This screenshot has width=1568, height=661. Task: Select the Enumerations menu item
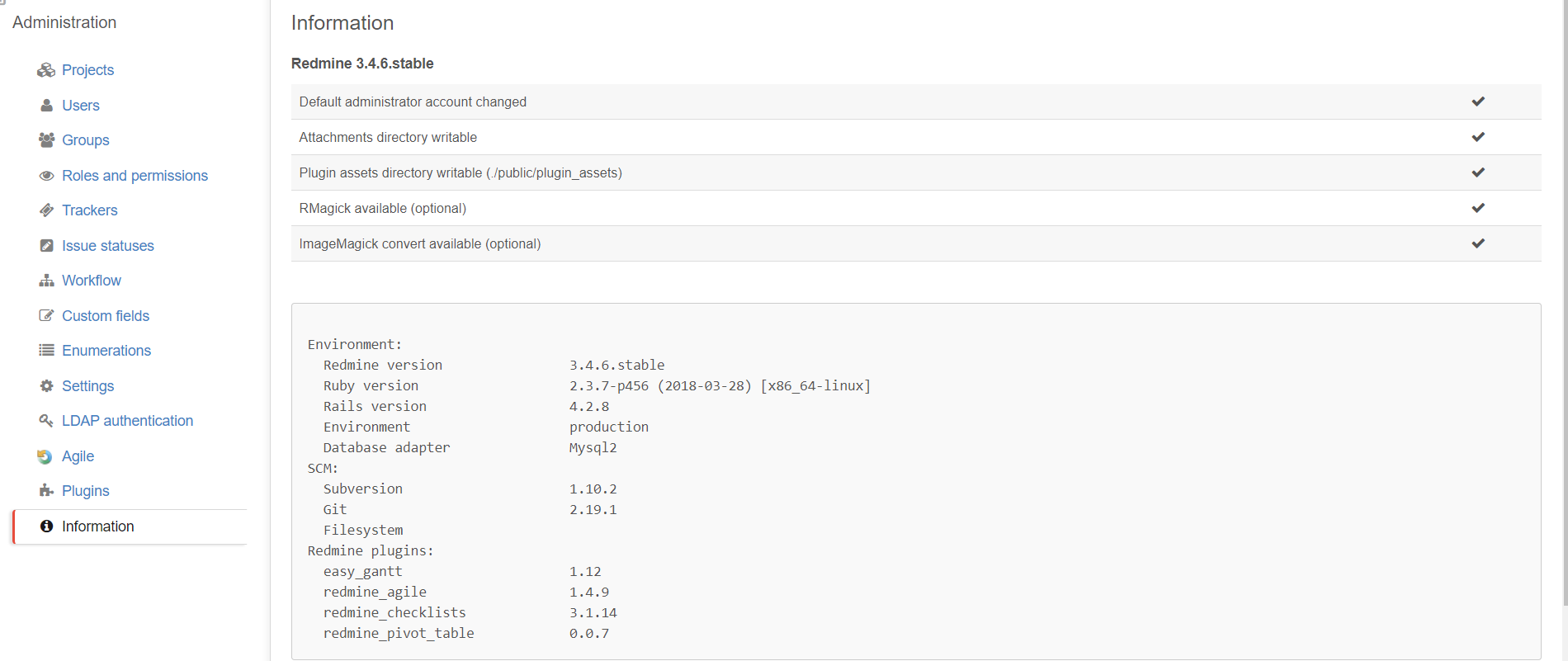point(106,351)
